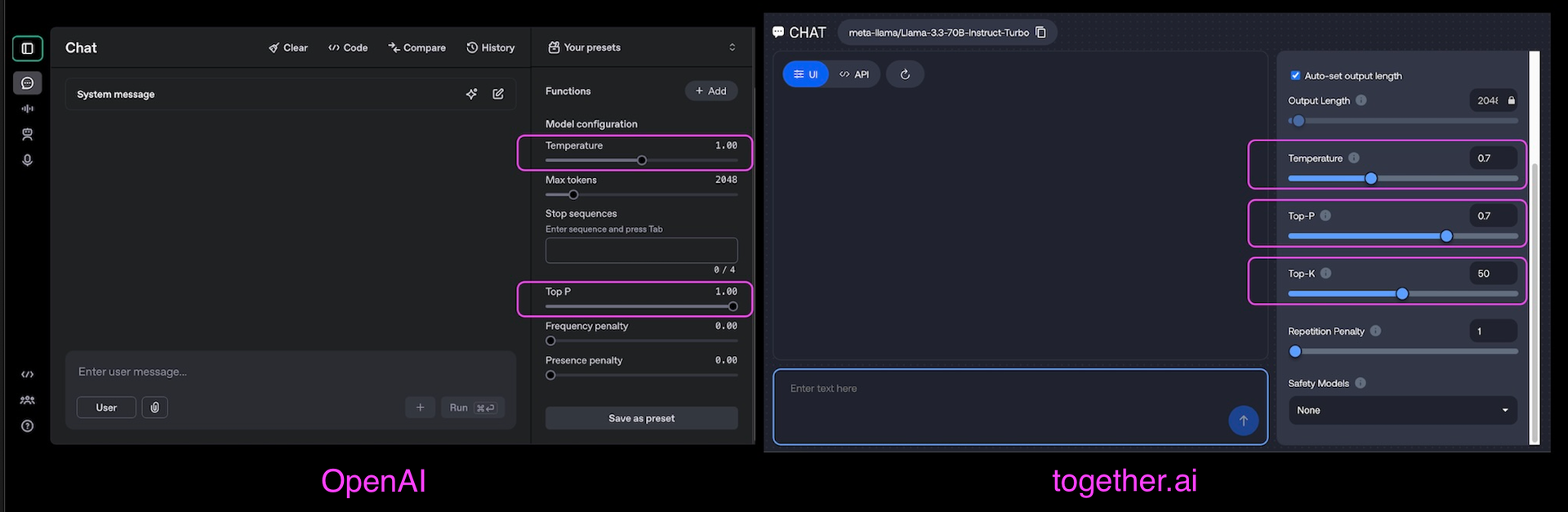Click the info icon next to Output Length
The image size is (1568, 512).
(x=1361, y=100)
